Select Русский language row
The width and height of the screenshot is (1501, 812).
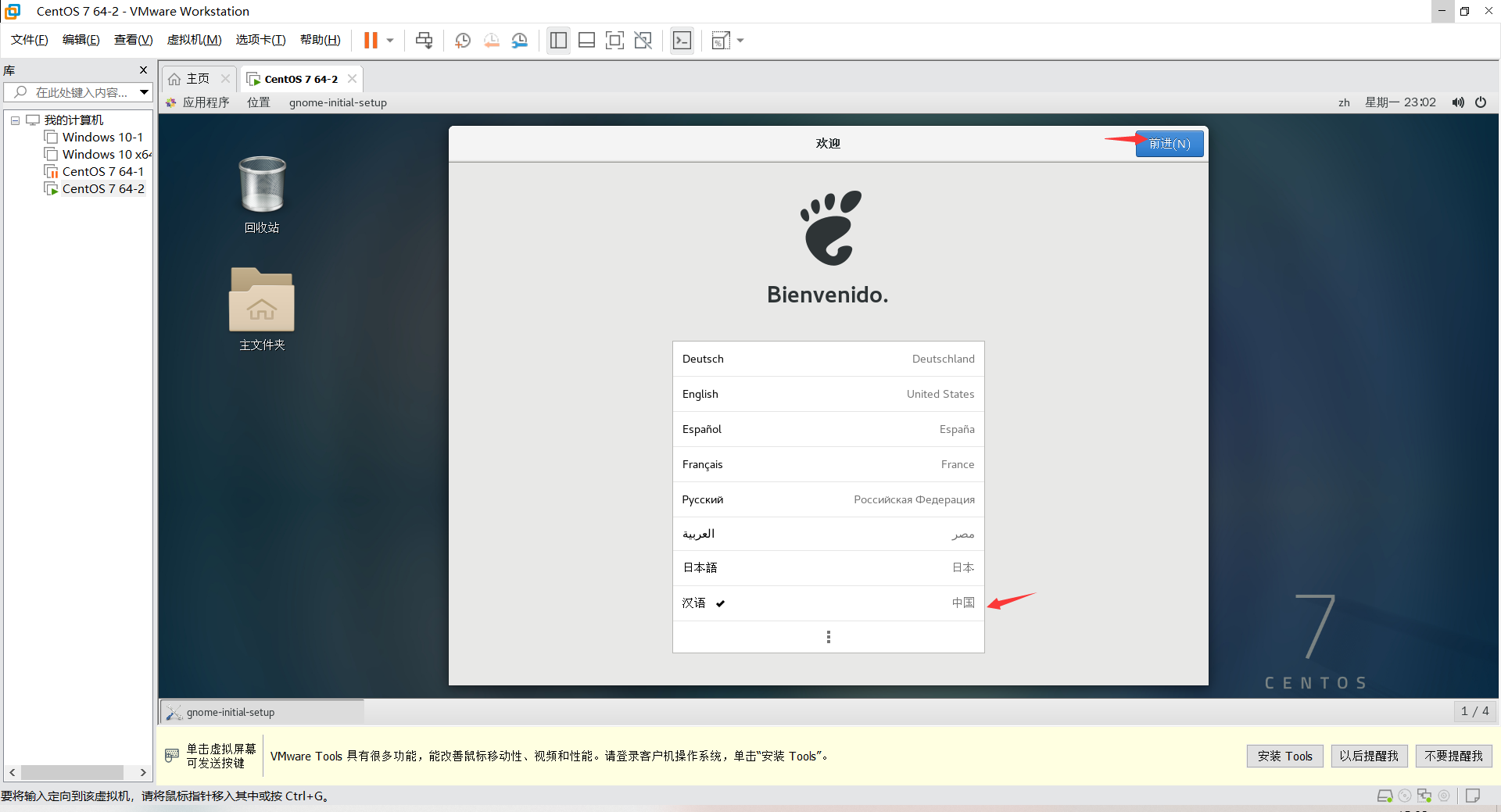(x=828, y=499)
